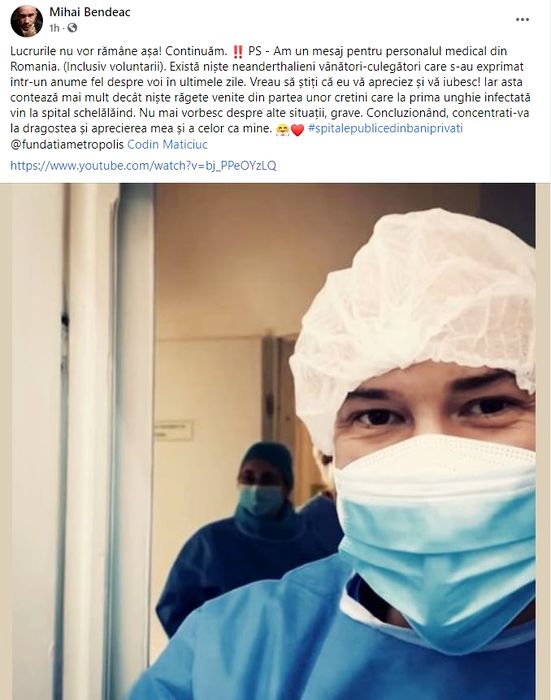
Task: Click the wall sign in the photo
Action: [x=174, y=430]
